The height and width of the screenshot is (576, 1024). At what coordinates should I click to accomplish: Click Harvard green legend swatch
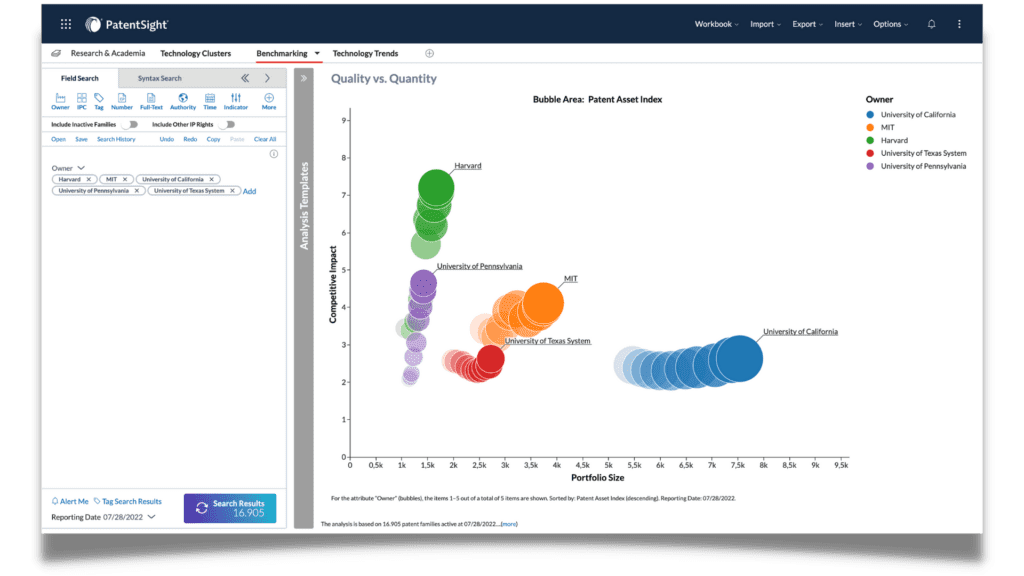pyautogui.click(x=870, y=140)
